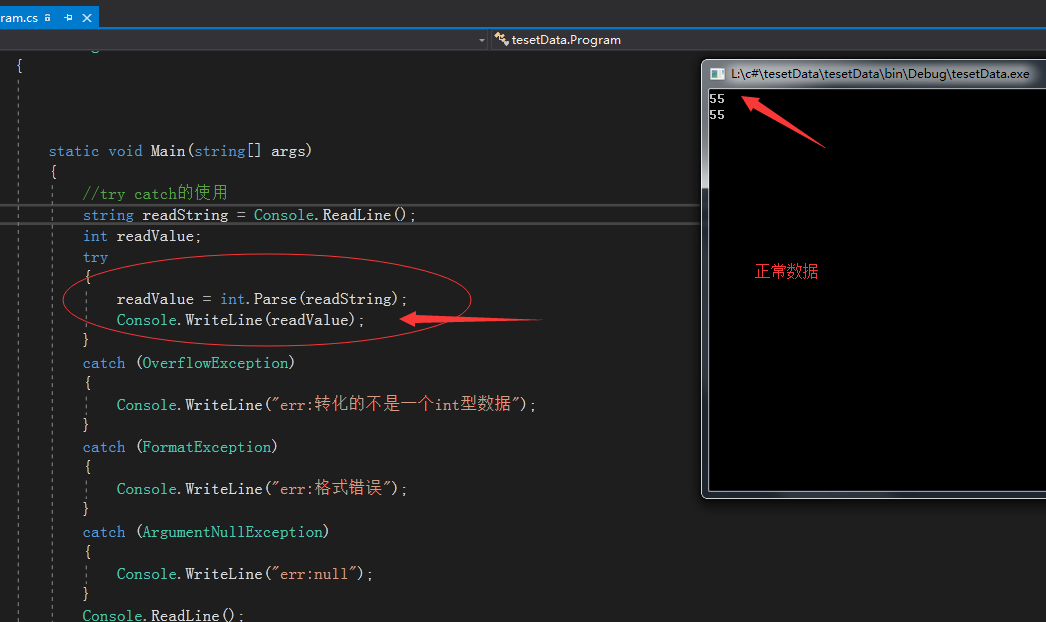Place the cursor on static void Main line
1046x622 pixels.
pyautogui.click(x=180, y=151)
